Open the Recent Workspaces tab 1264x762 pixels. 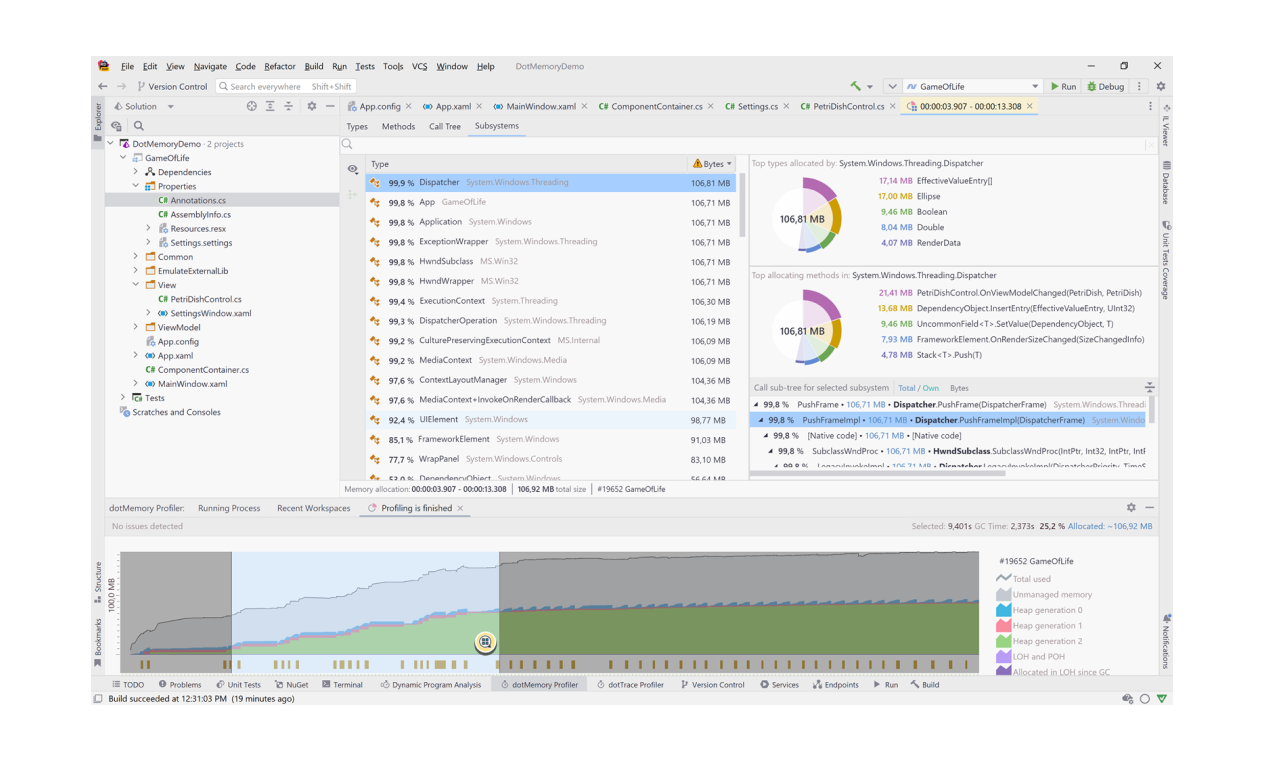(x=313, y=508)
